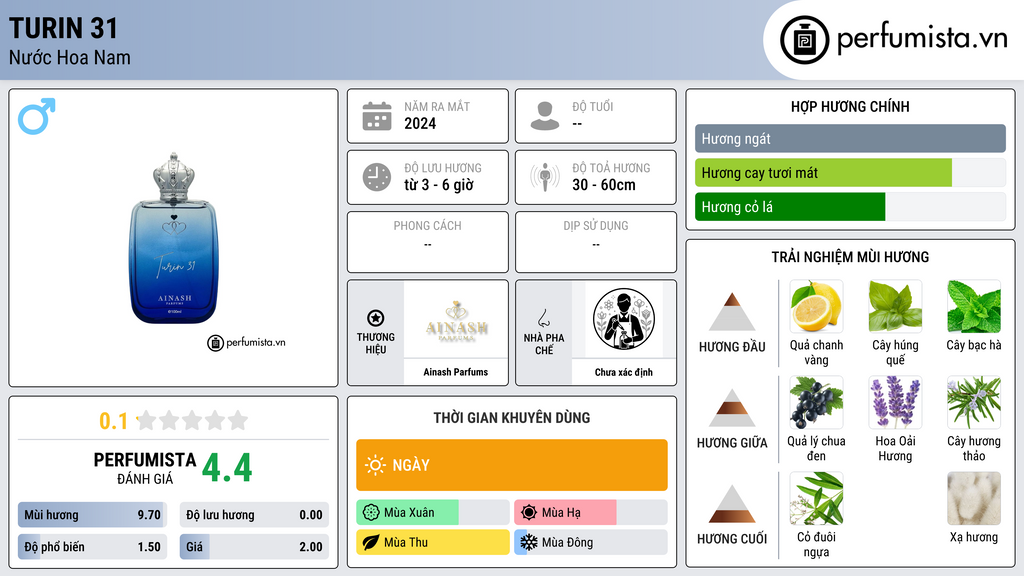Click the Mùa Thu season bar

433,542
